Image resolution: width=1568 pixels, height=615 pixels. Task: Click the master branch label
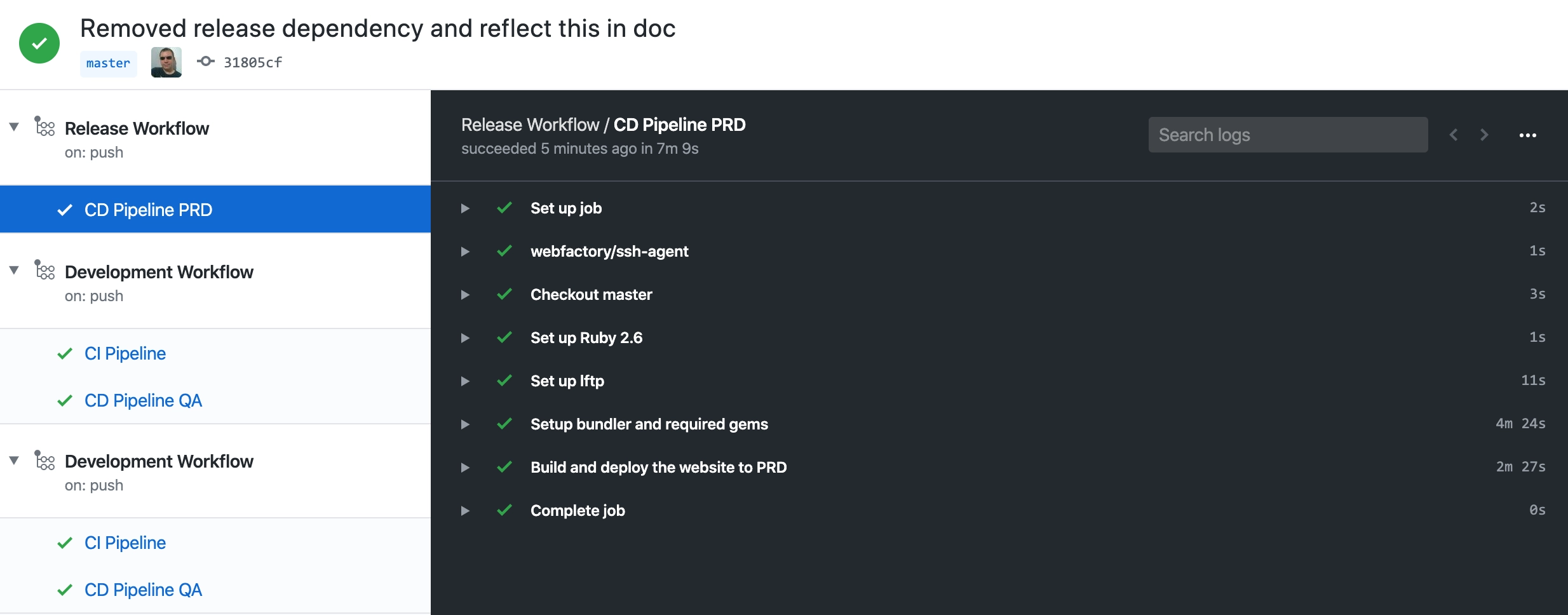coord(108,62)
